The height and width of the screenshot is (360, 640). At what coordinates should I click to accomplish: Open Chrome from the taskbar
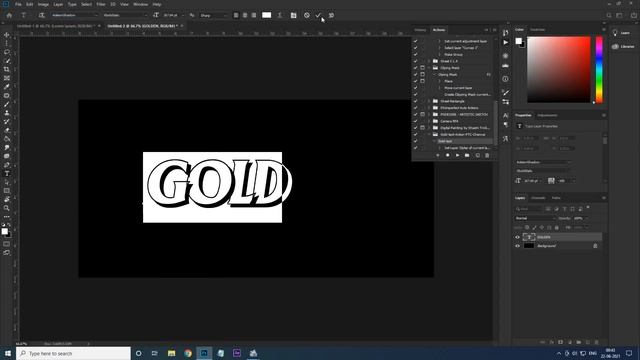coord(188,353)
